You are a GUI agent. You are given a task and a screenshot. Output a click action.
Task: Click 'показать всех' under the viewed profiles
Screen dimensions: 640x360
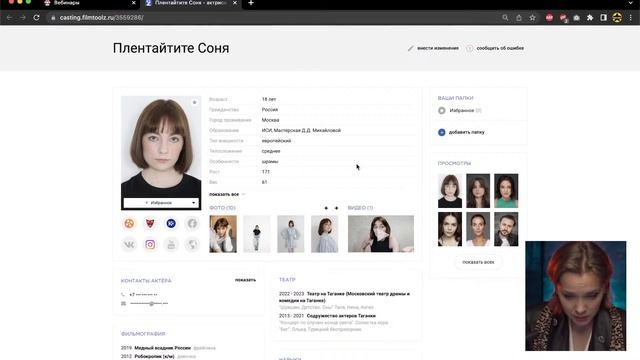point(478,262)
